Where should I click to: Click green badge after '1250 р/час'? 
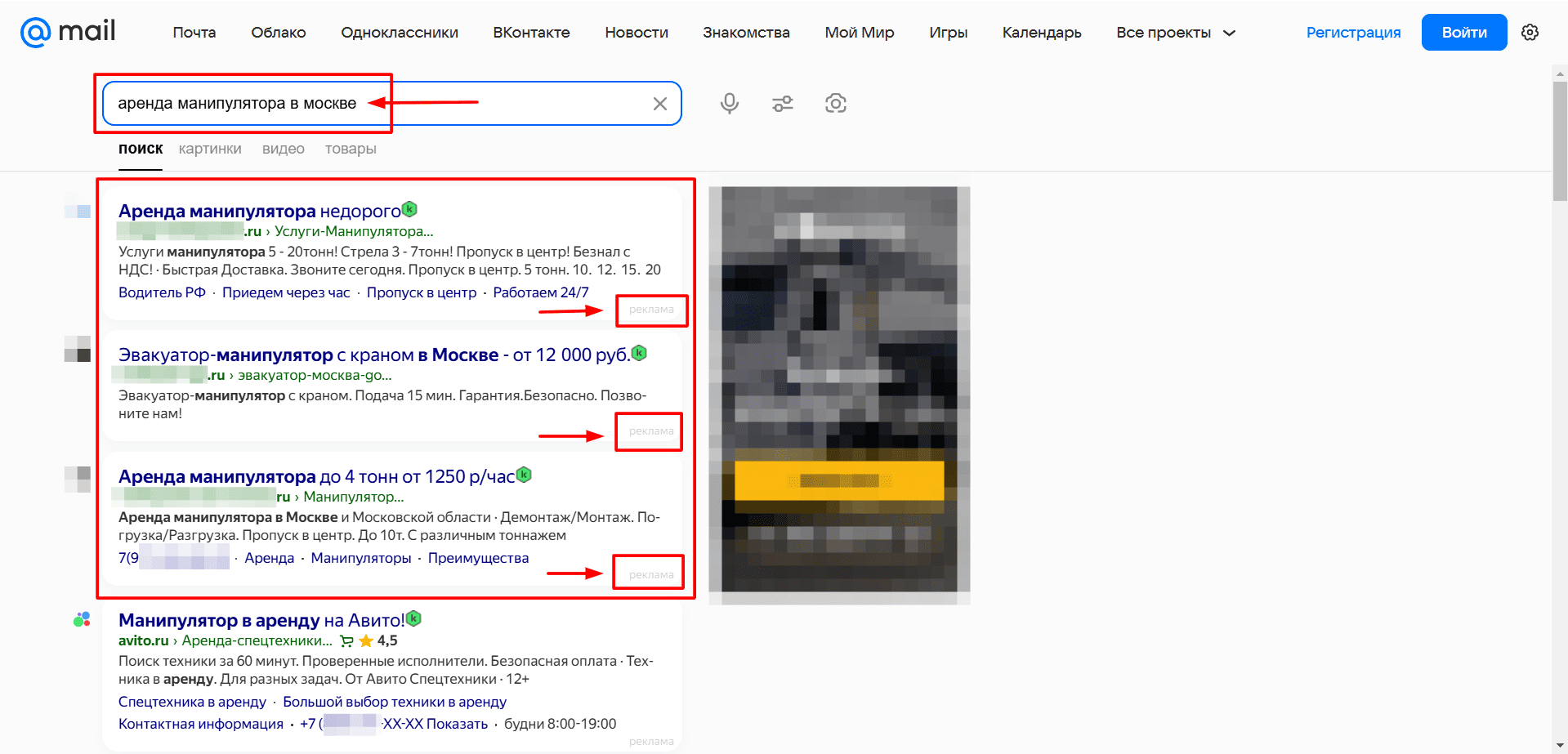(525, 475)
